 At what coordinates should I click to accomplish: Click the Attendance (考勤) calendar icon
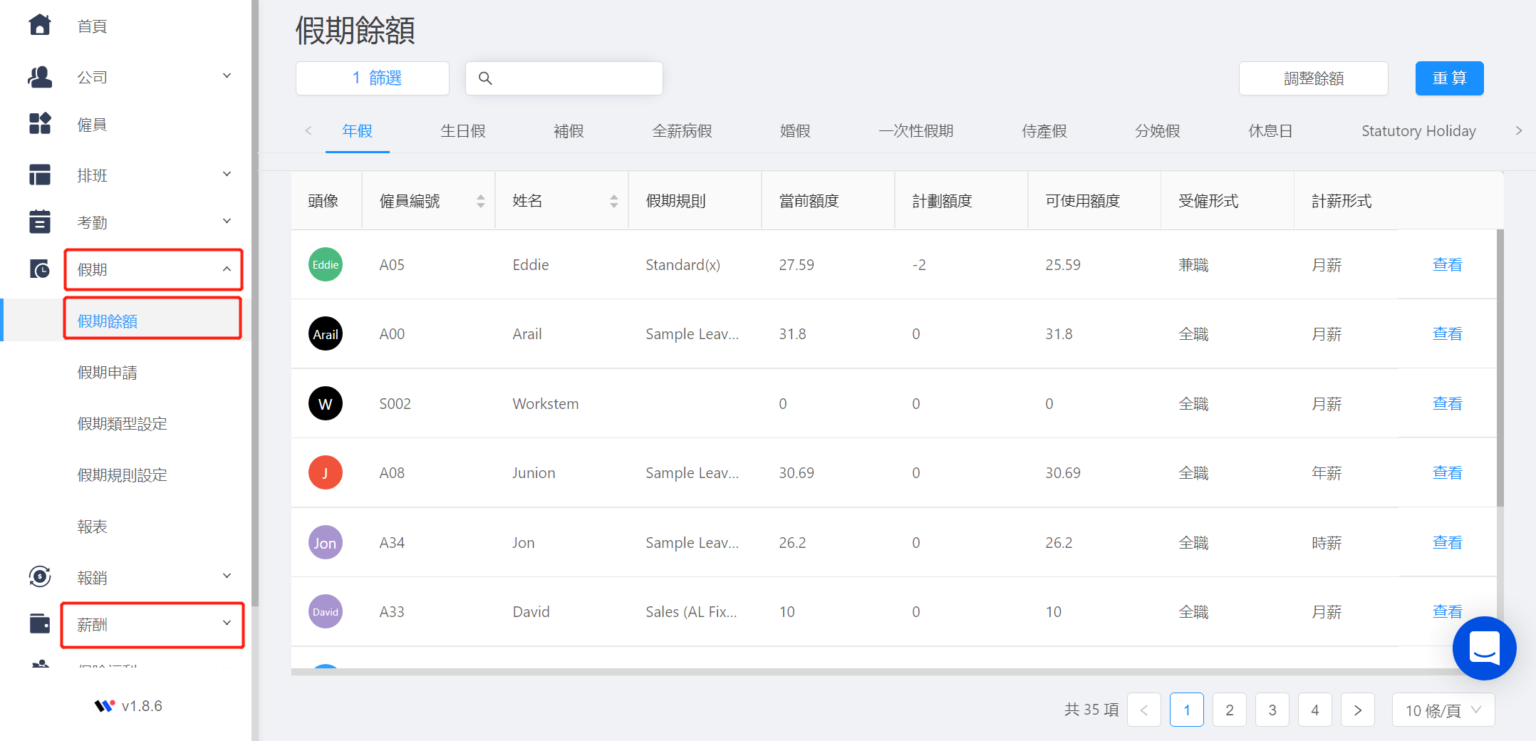tap(39, 222)
